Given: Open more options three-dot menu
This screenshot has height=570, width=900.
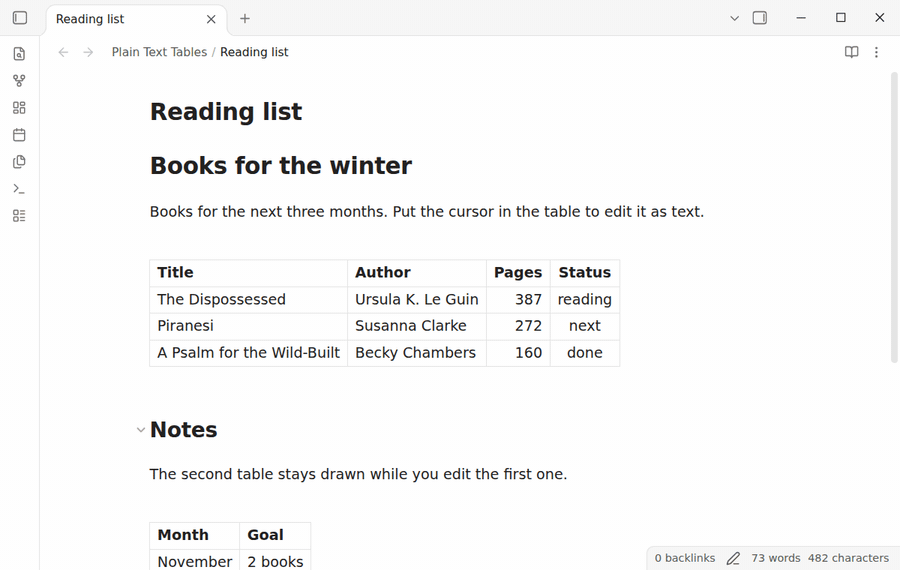Looking at the screenshot, I should coord(876,52).
